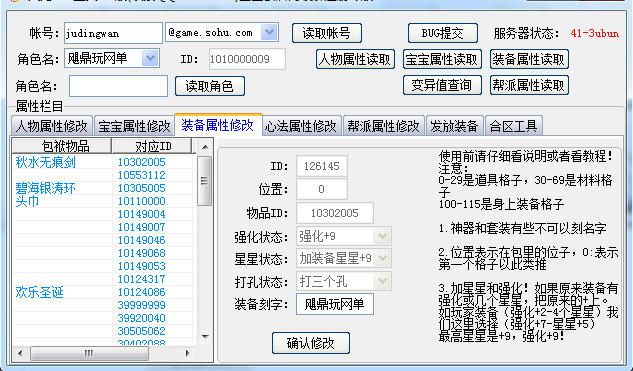This screenshot has width=633, height=371.
Task: Select ID 10149068 in the list
Action: coord(142,253)
